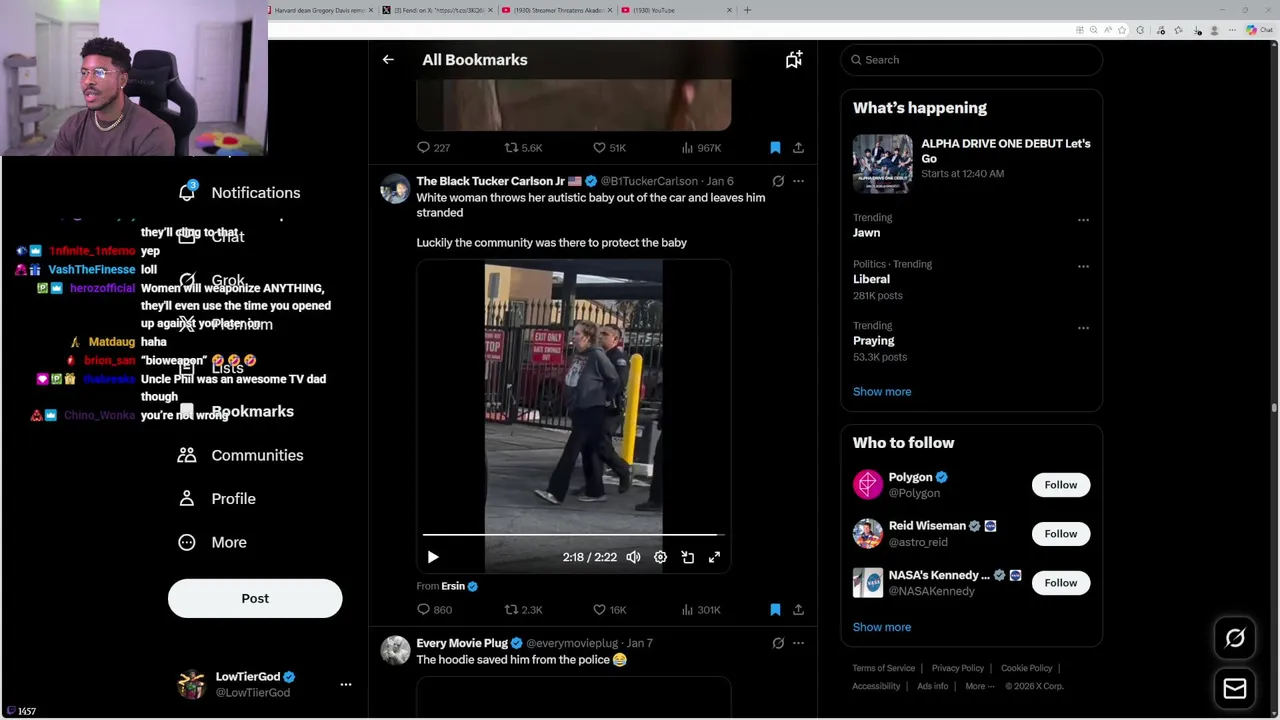The width and height of the screenshot is (1280, 720).
Task: Expand video to fullscreen
Action: (x=714, y=557)
